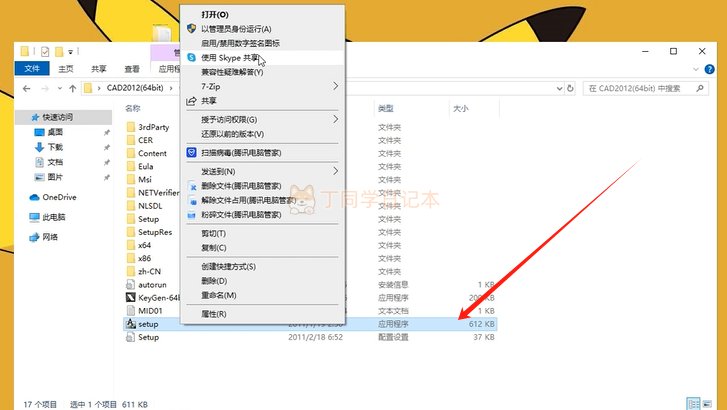This screenshot has height=410, width=727.
Task: Click Tencent shield scan icon
Action: click(x=191, y=153)
